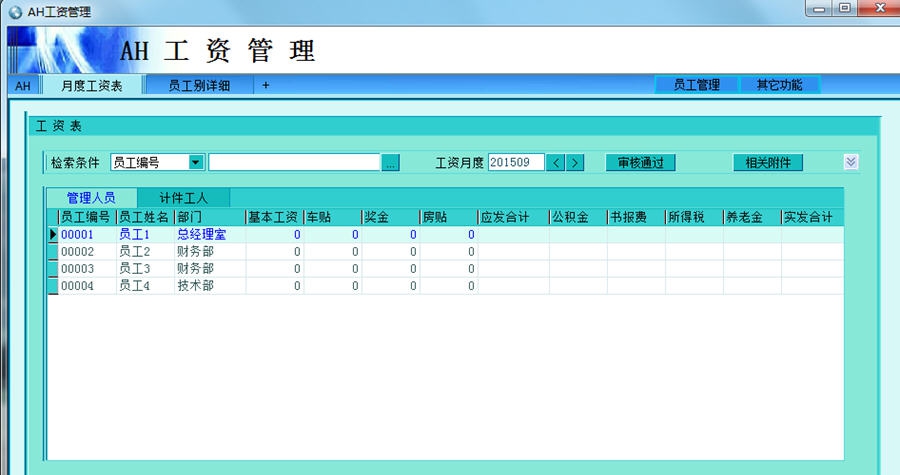Click the 奖金 column header
Viewport: 900px width, 475px height.
pos(390,217)
